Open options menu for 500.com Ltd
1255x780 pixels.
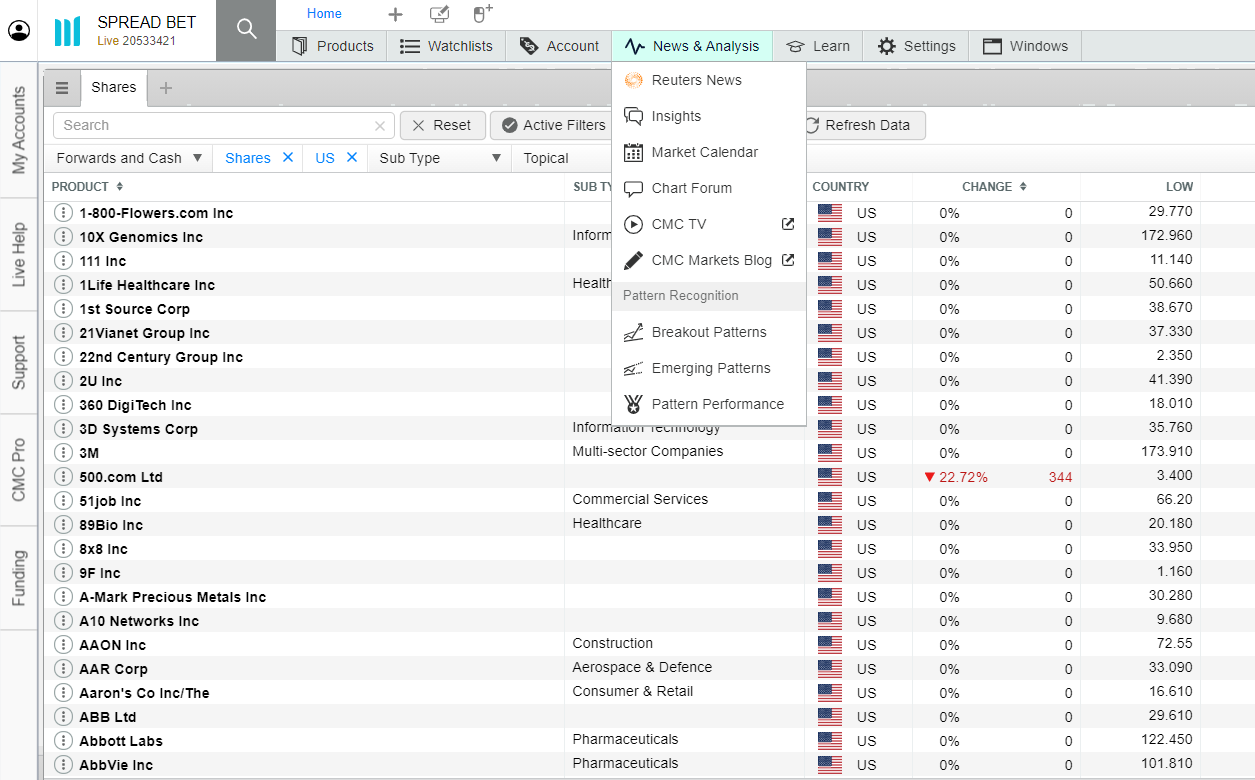pyautogui.click(x=63, y=476)
